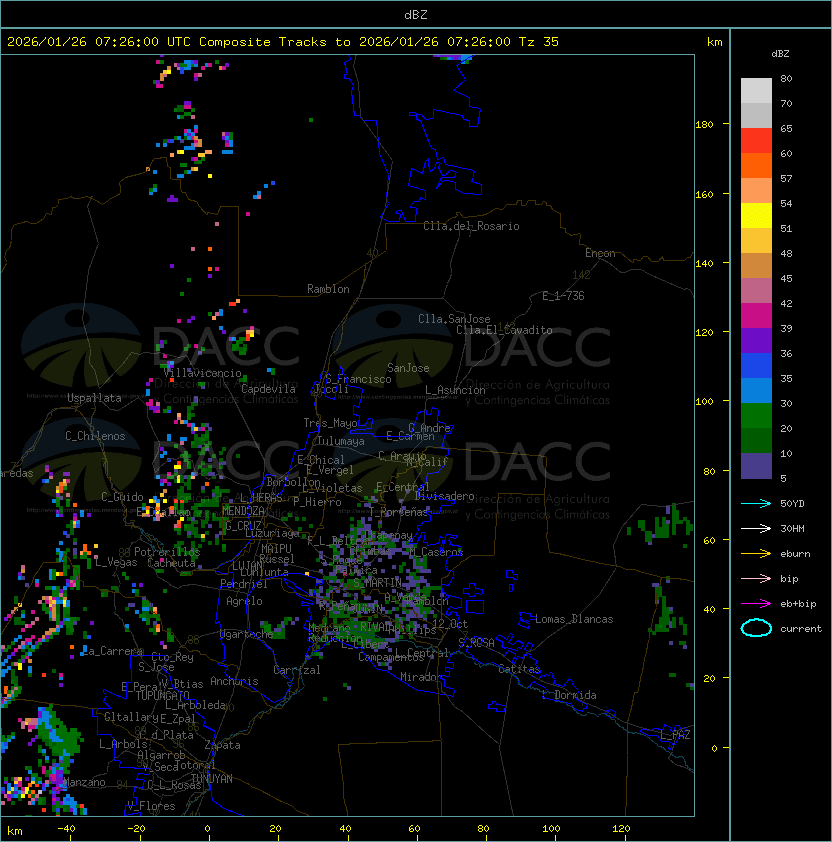Click the cyan current ellipse legend icon

pyautogui.click(x=756, y=628)
